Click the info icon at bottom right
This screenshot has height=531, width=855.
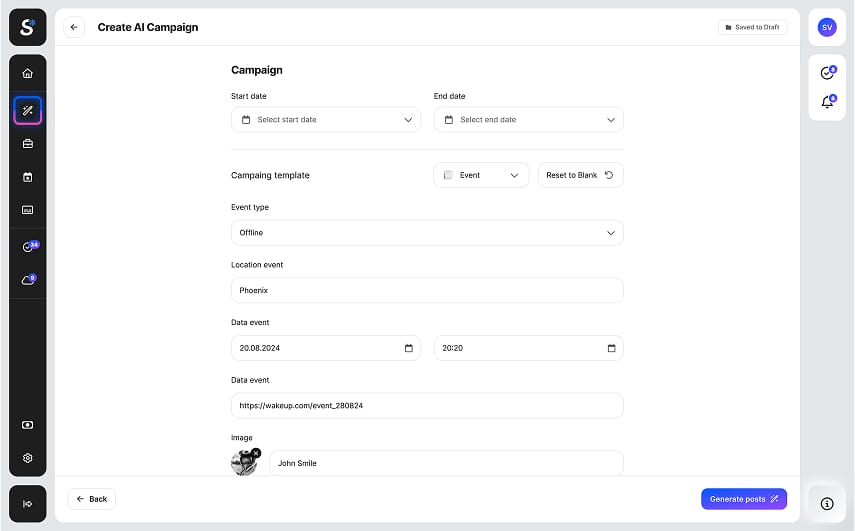(827, 503)
